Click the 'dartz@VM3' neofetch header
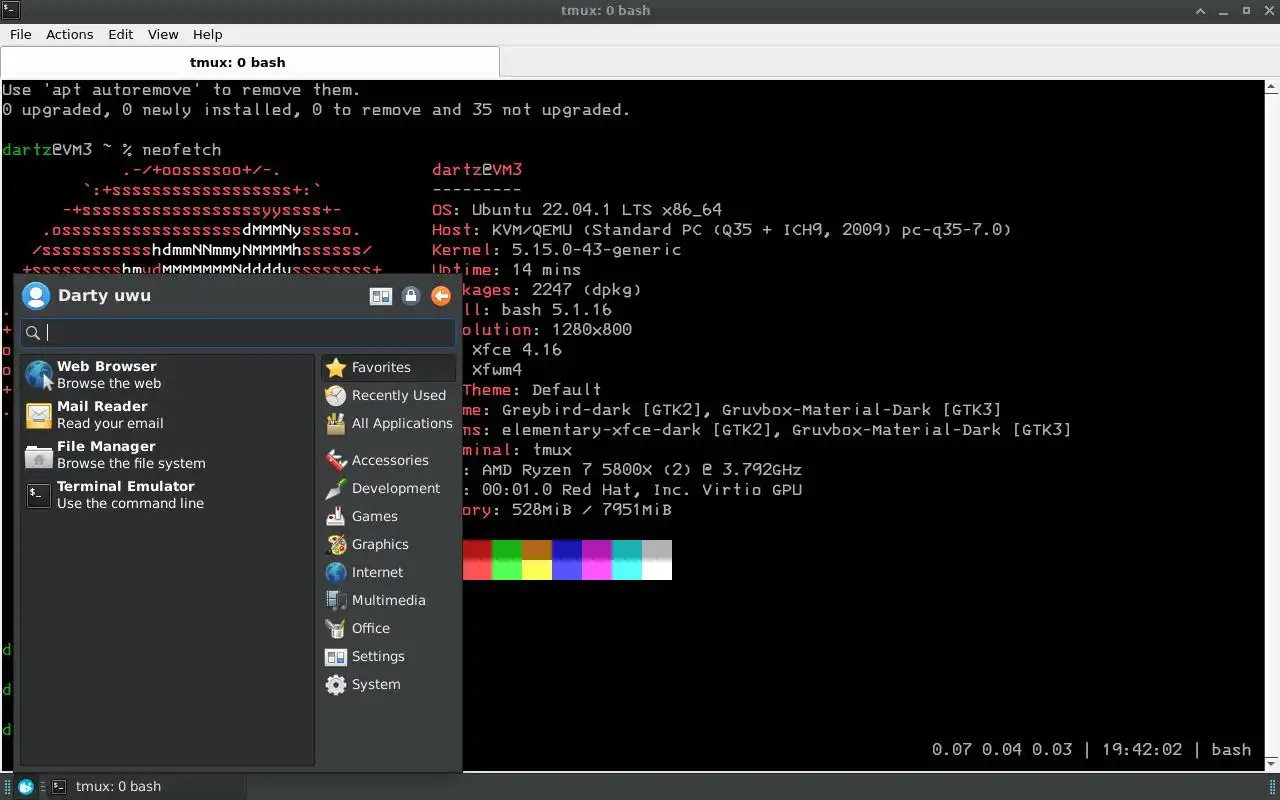The image size is (1280, 800). (477, 170)
